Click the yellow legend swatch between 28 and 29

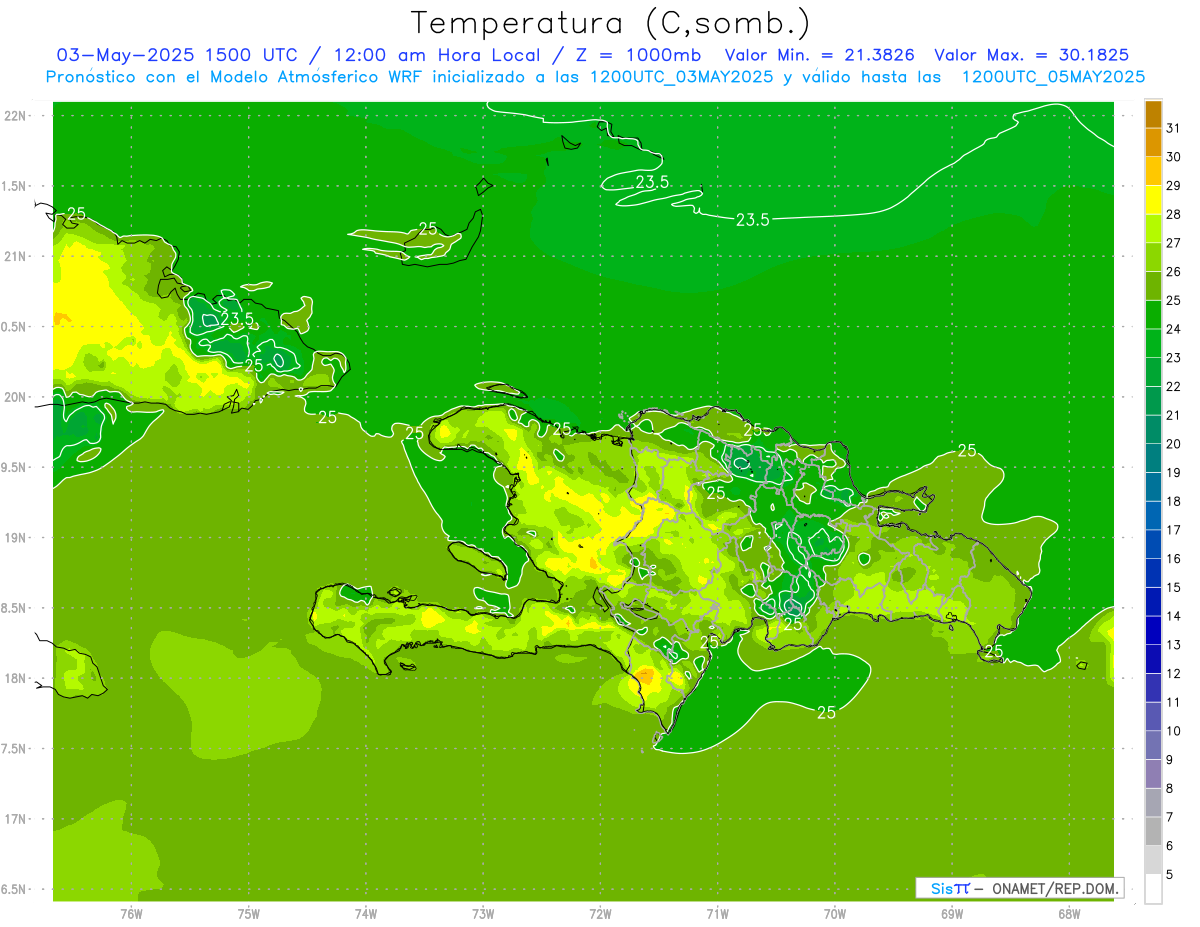tap(1153, 200)
